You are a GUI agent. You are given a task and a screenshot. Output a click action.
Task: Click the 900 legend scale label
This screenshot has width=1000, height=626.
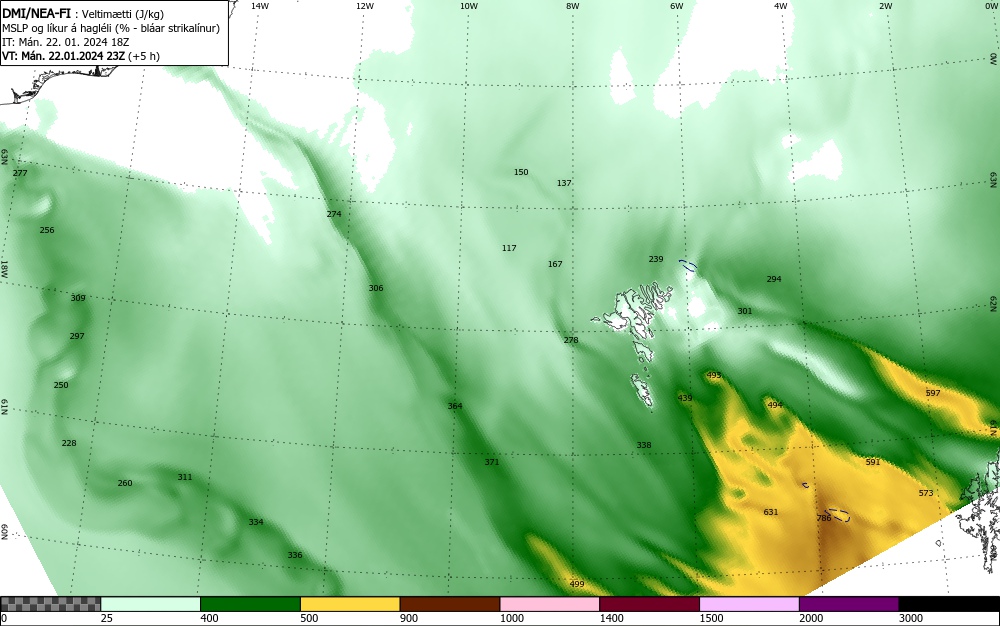tap(409, 618)
